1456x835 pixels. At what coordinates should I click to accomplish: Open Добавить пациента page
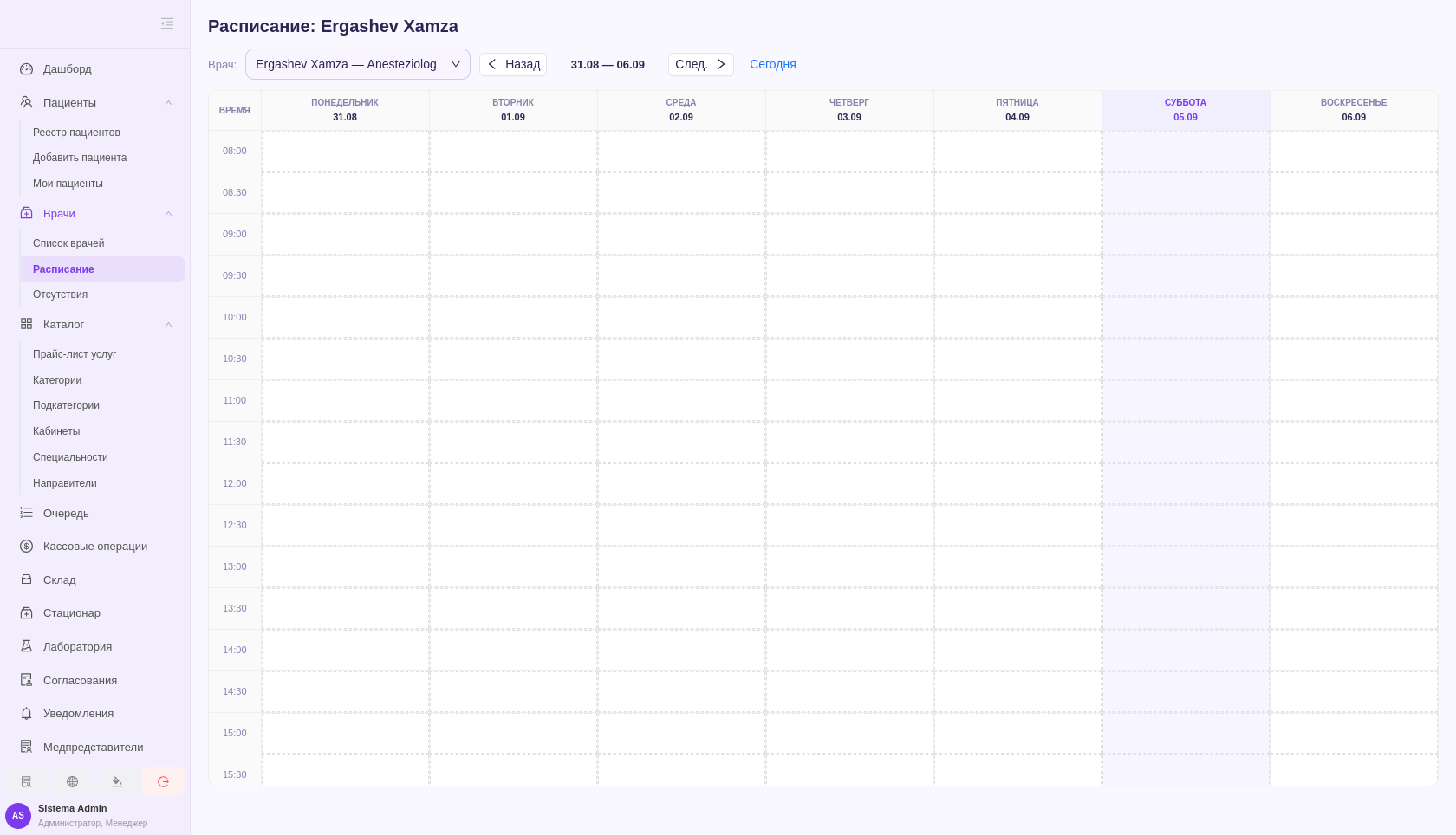(x=80, y=158)
